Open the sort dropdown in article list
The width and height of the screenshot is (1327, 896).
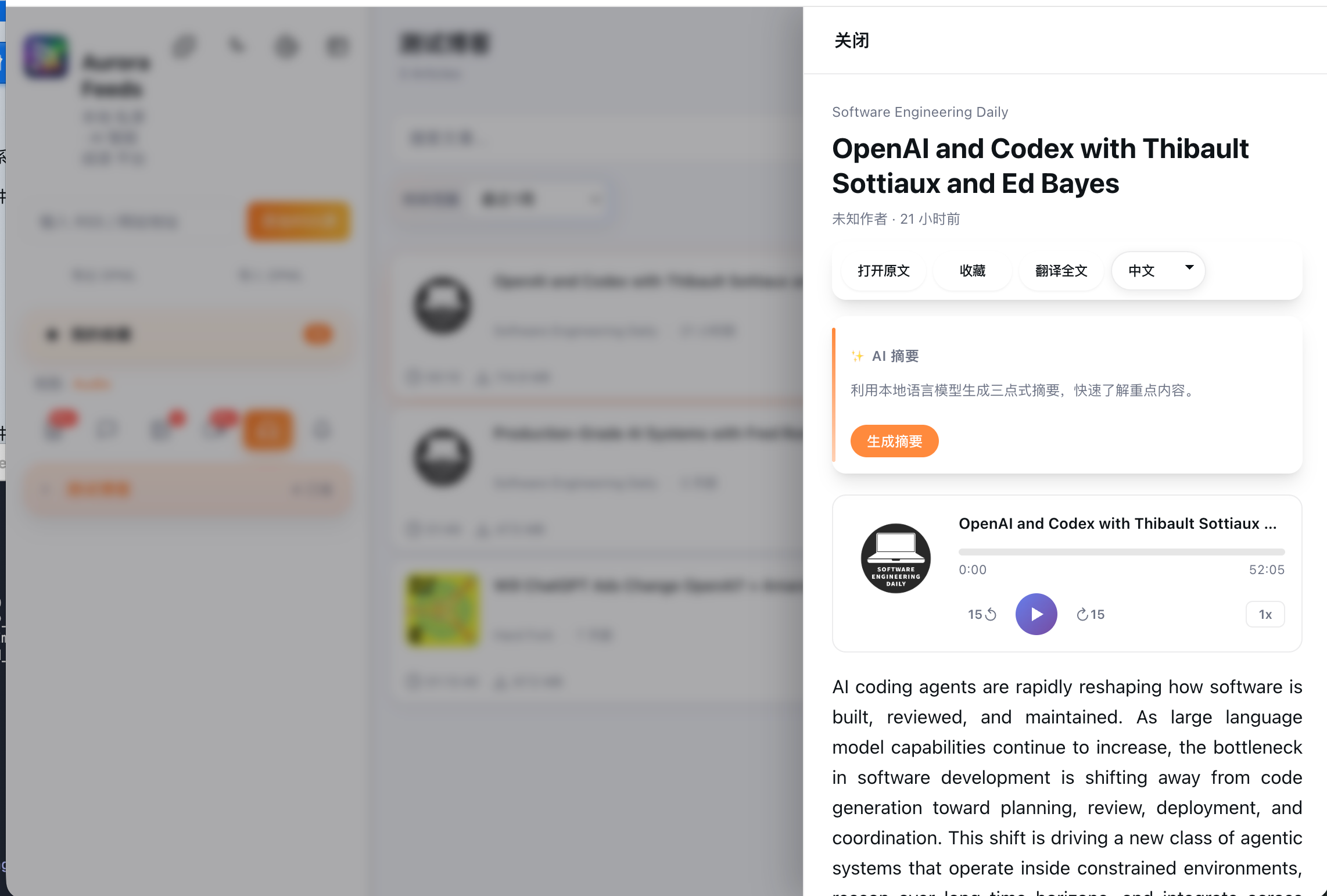537,200
